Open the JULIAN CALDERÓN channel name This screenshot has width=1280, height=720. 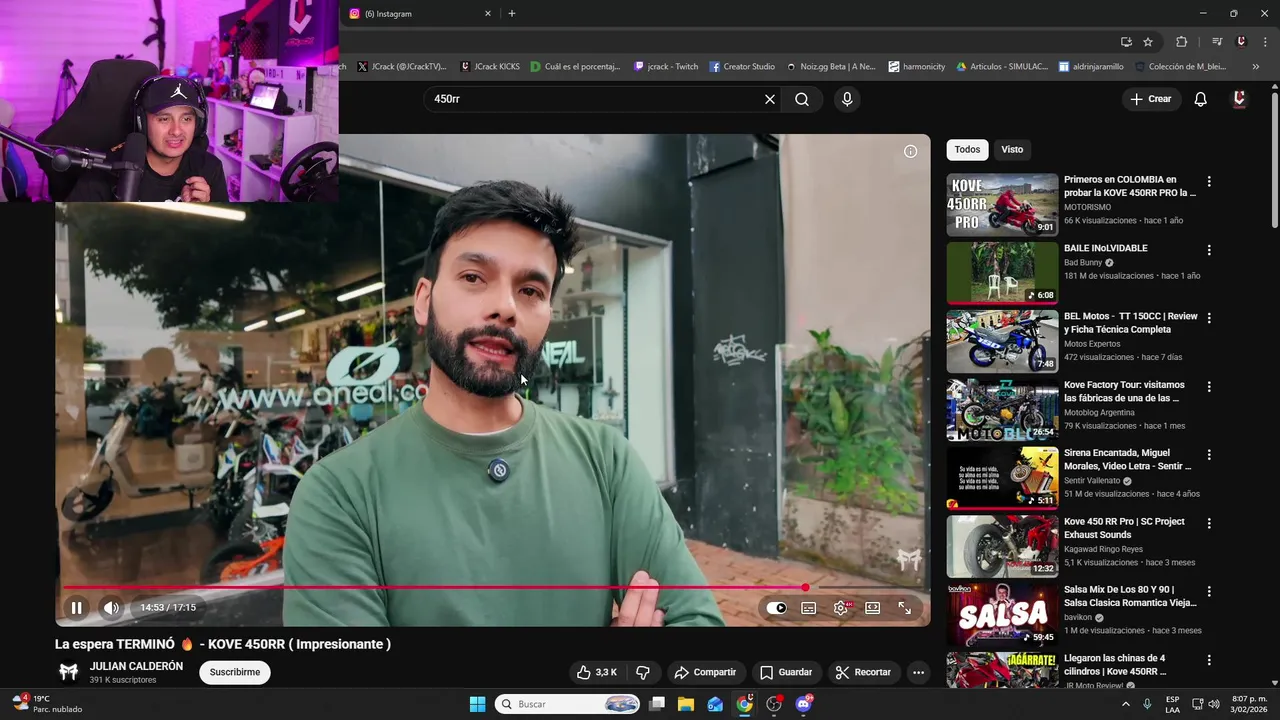(x=136, y=666)
